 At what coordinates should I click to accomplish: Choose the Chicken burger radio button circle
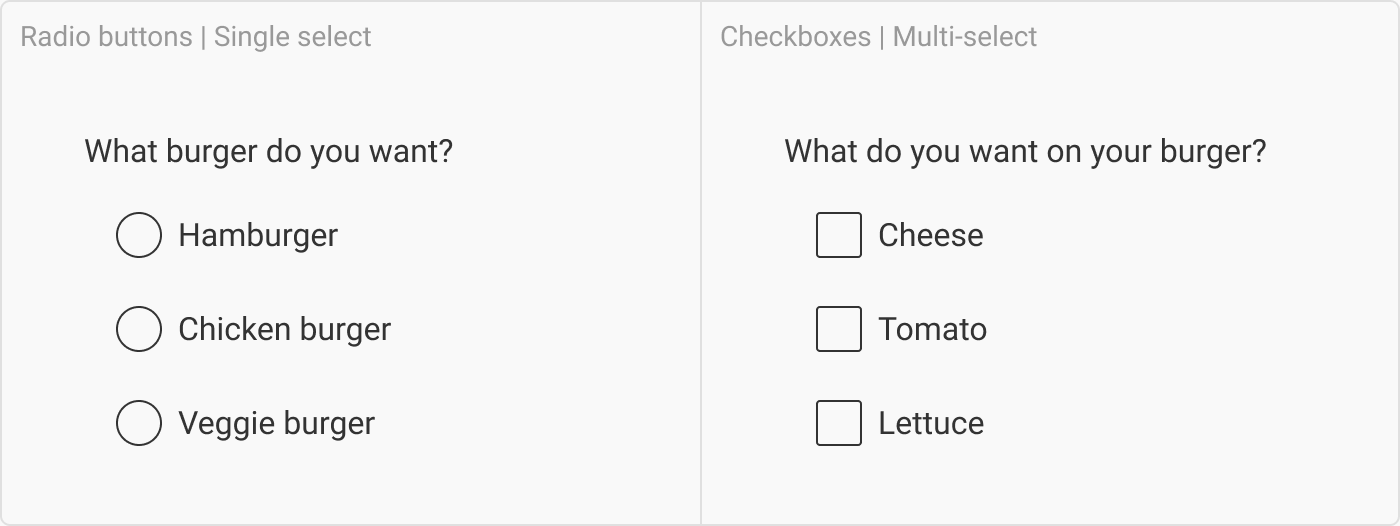point(139,329)
